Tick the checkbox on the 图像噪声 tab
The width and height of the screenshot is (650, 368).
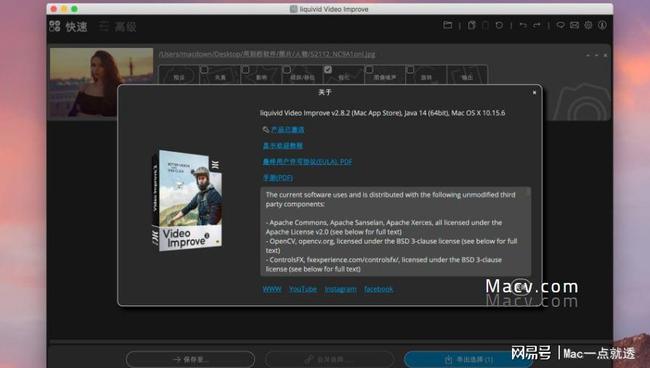pos(369,69)
